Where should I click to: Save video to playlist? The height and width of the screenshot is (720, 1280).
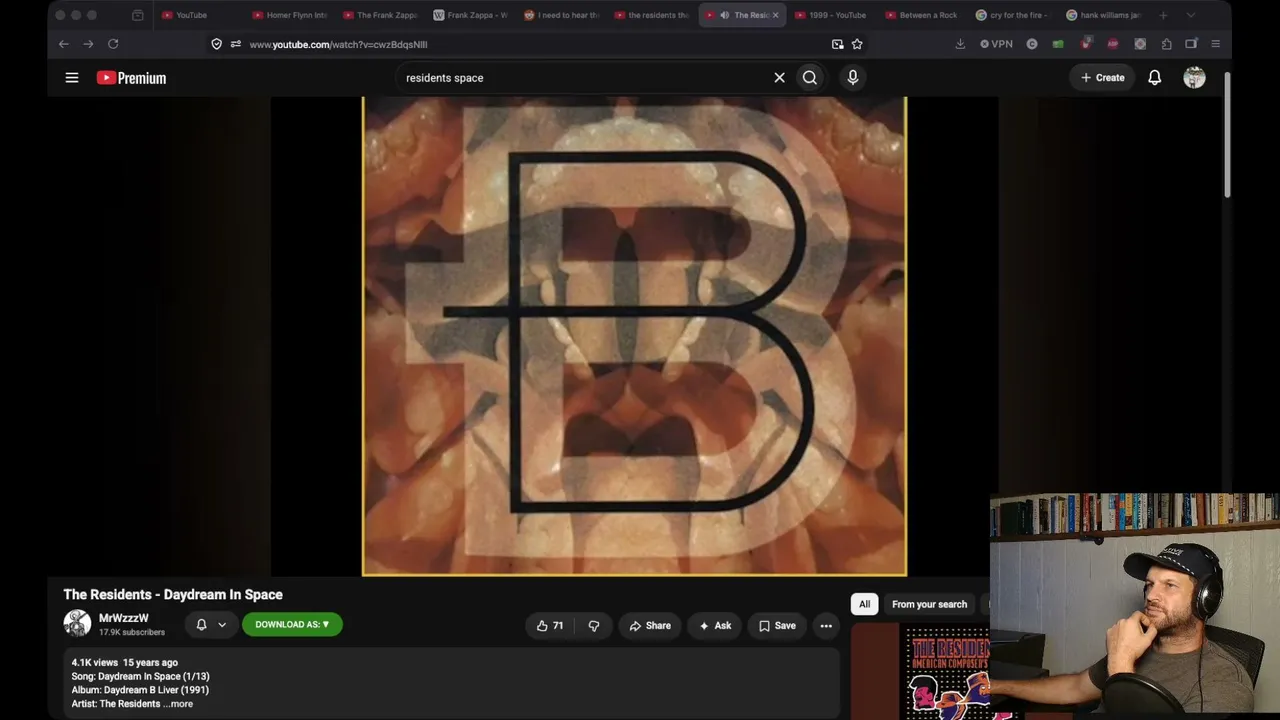click(777, 625)
